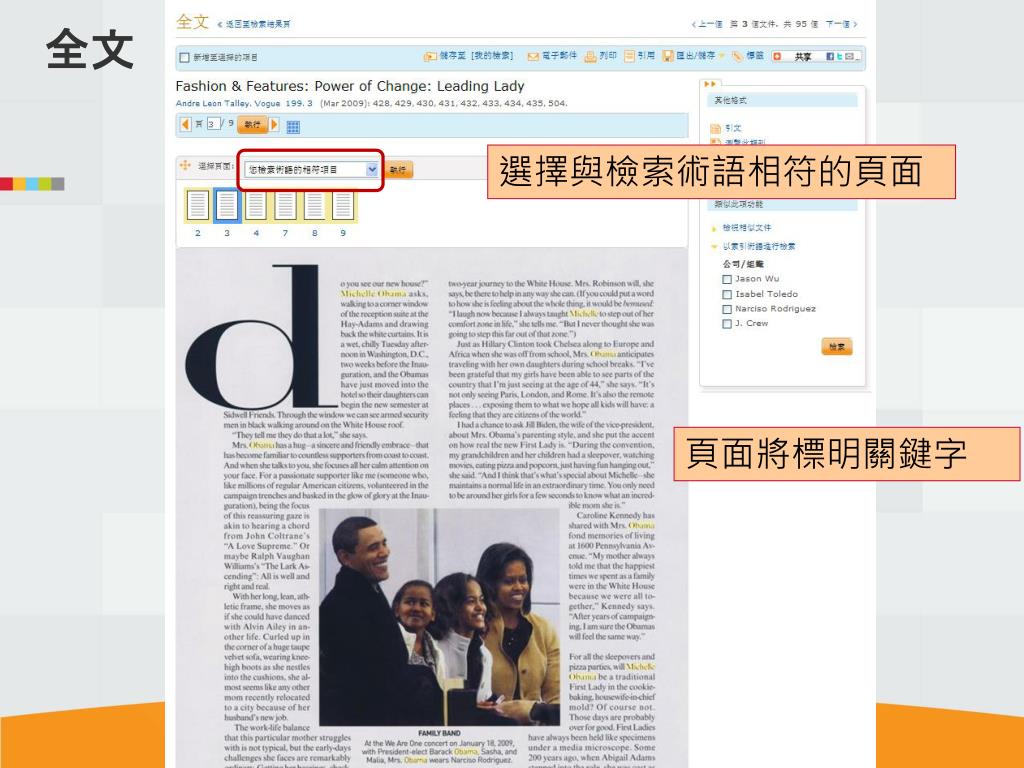The width and height of the screenshot is (1024, 768).
Task: Click the print (列印) text link
Action: tap(608, 56)
